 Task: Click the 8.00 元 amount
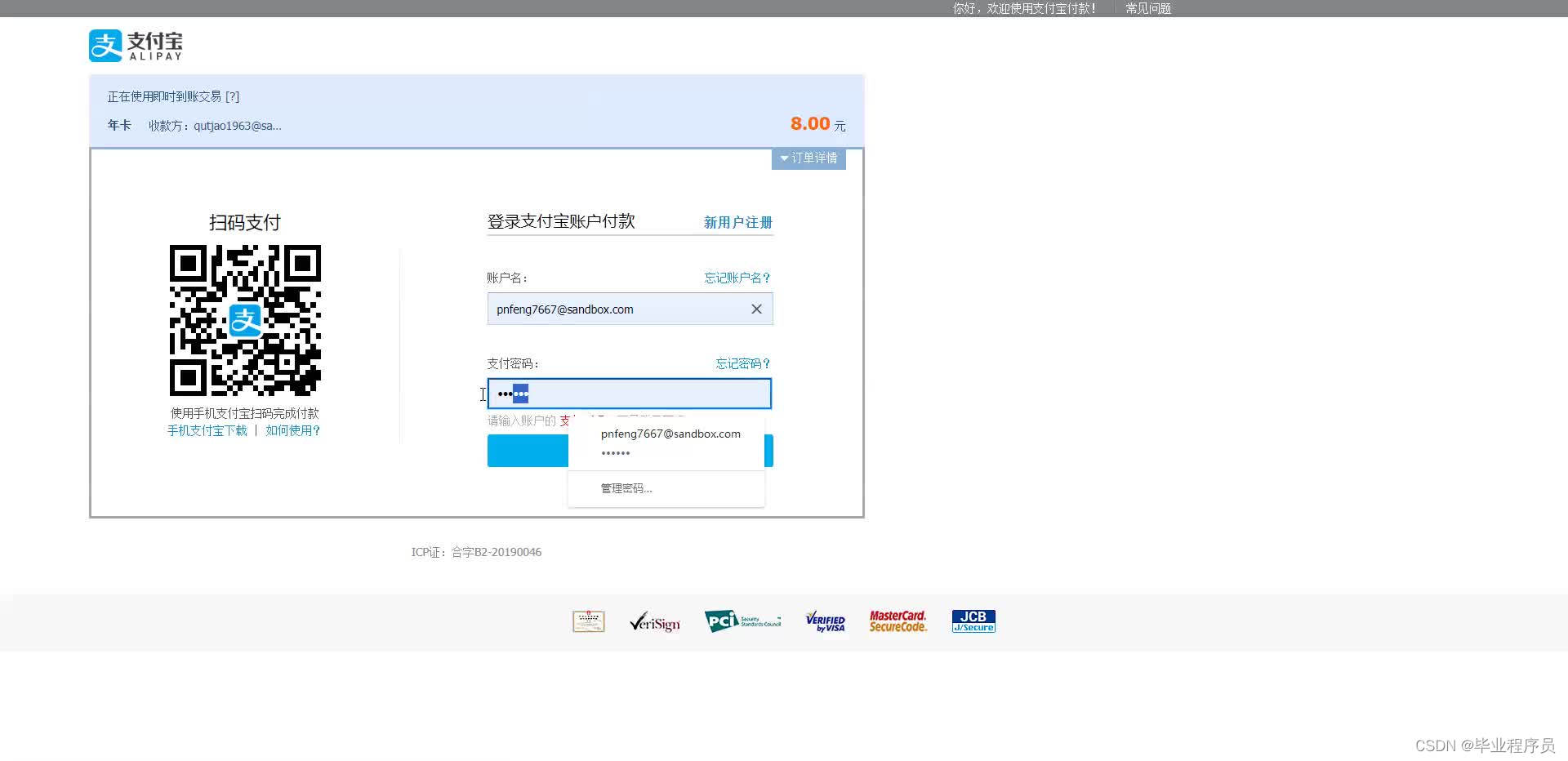817,124
